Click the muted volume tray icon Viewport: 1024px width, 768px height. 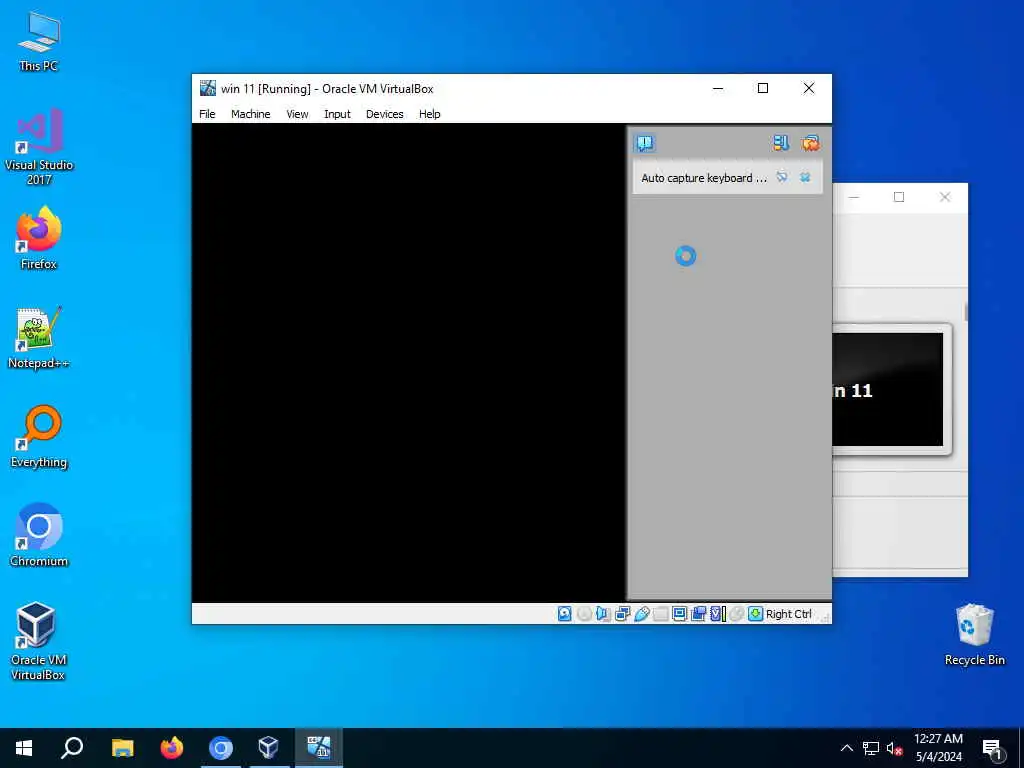tap(894, 748)
